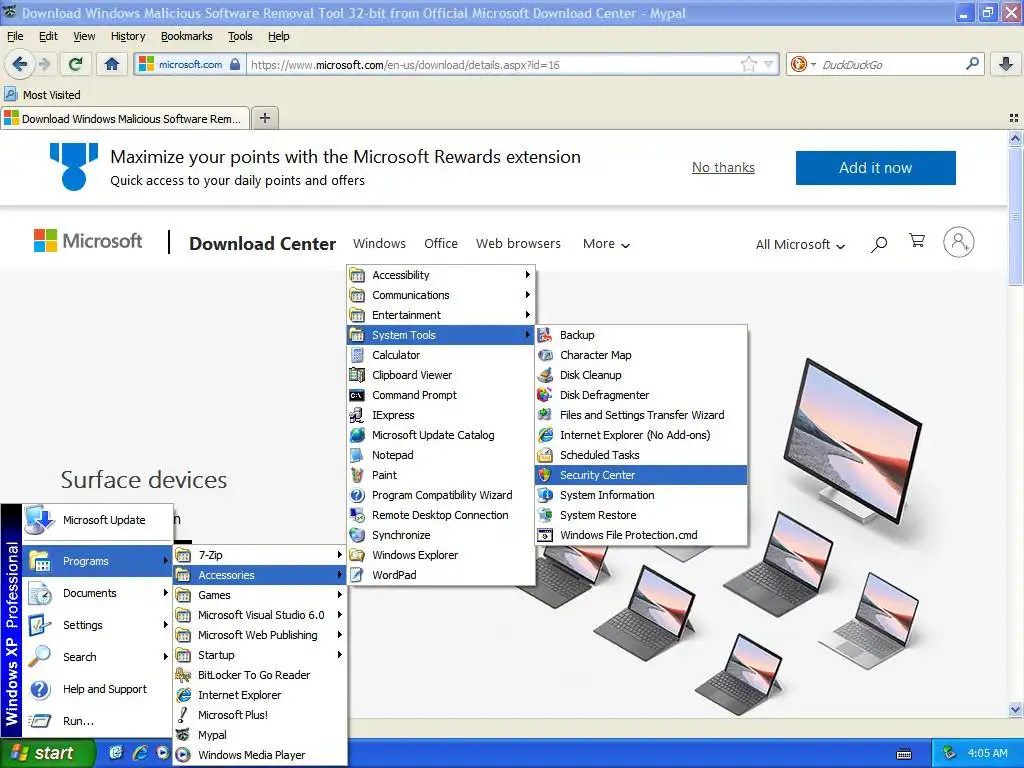Viewport: 1024px width, 768px height.
Task: Open BitLocker To Go Reader
Action: click(260, 675)
